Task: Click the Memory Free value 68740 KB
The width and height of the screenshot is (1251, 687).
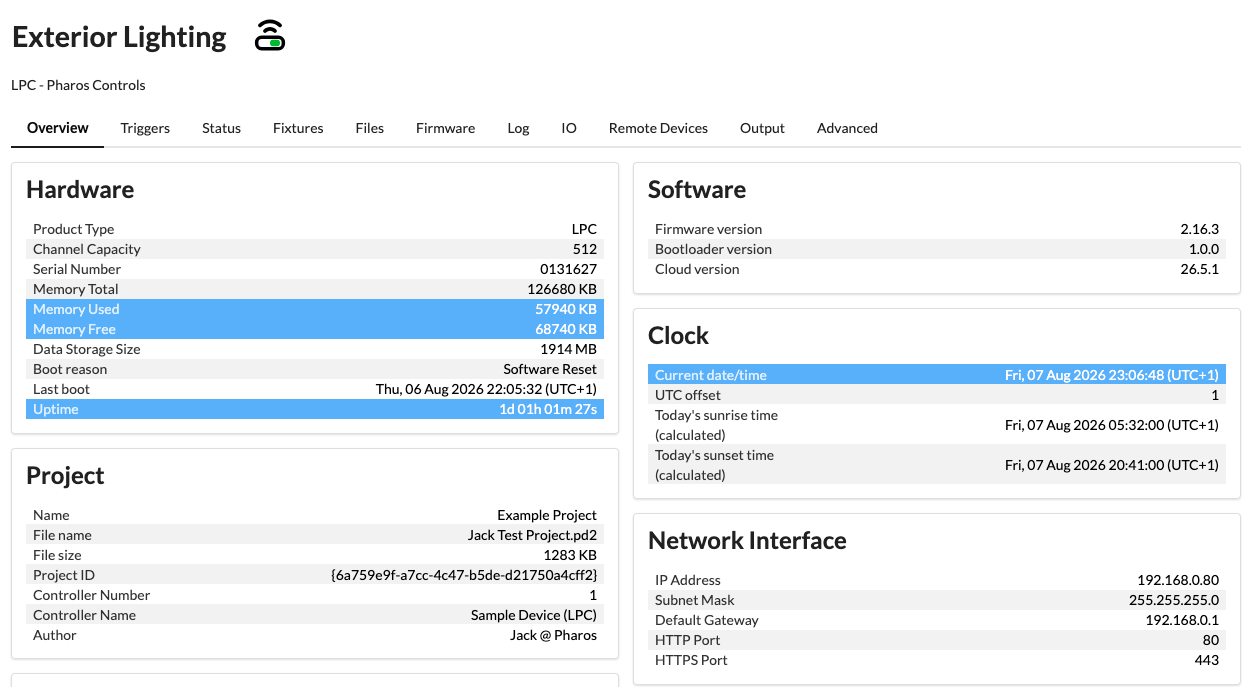Action: tap(566, 329)
